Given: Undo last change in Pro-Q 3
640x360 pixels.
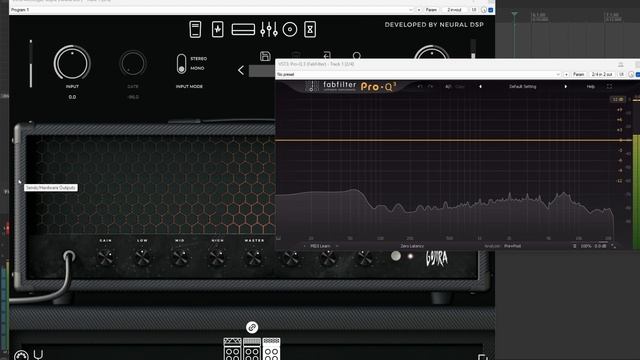Looking at the screenshot, I should tap(420, 87).
